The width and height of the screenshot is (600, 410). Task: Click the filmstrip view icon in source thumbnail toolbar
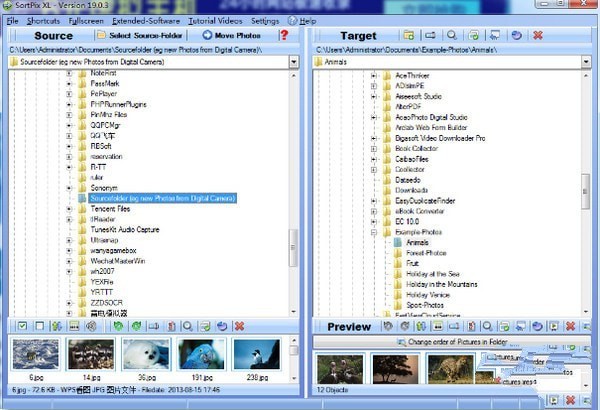coord(74,326)
